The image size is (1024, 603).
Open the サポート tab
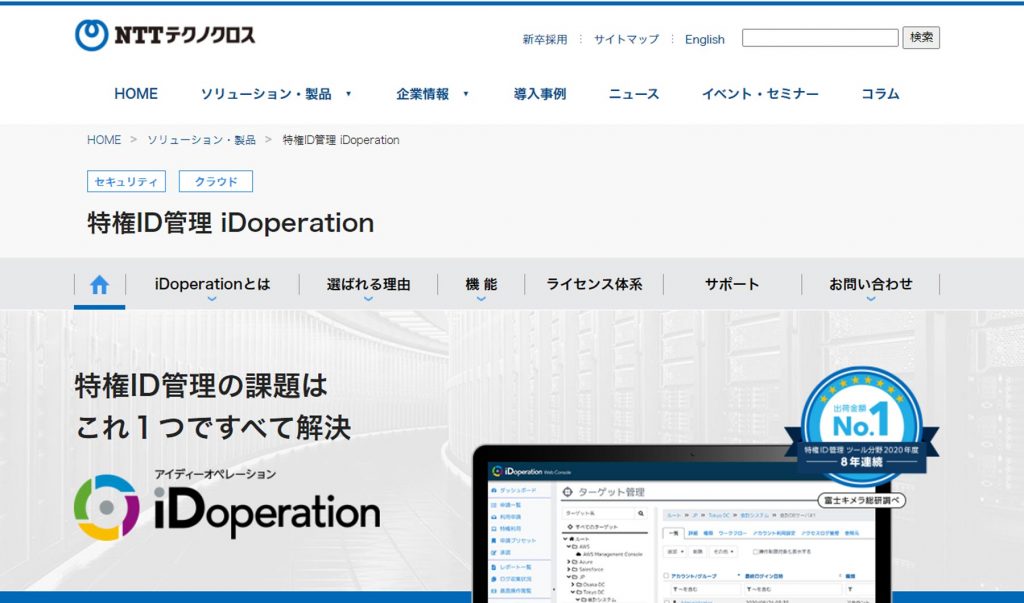point(732,285)
